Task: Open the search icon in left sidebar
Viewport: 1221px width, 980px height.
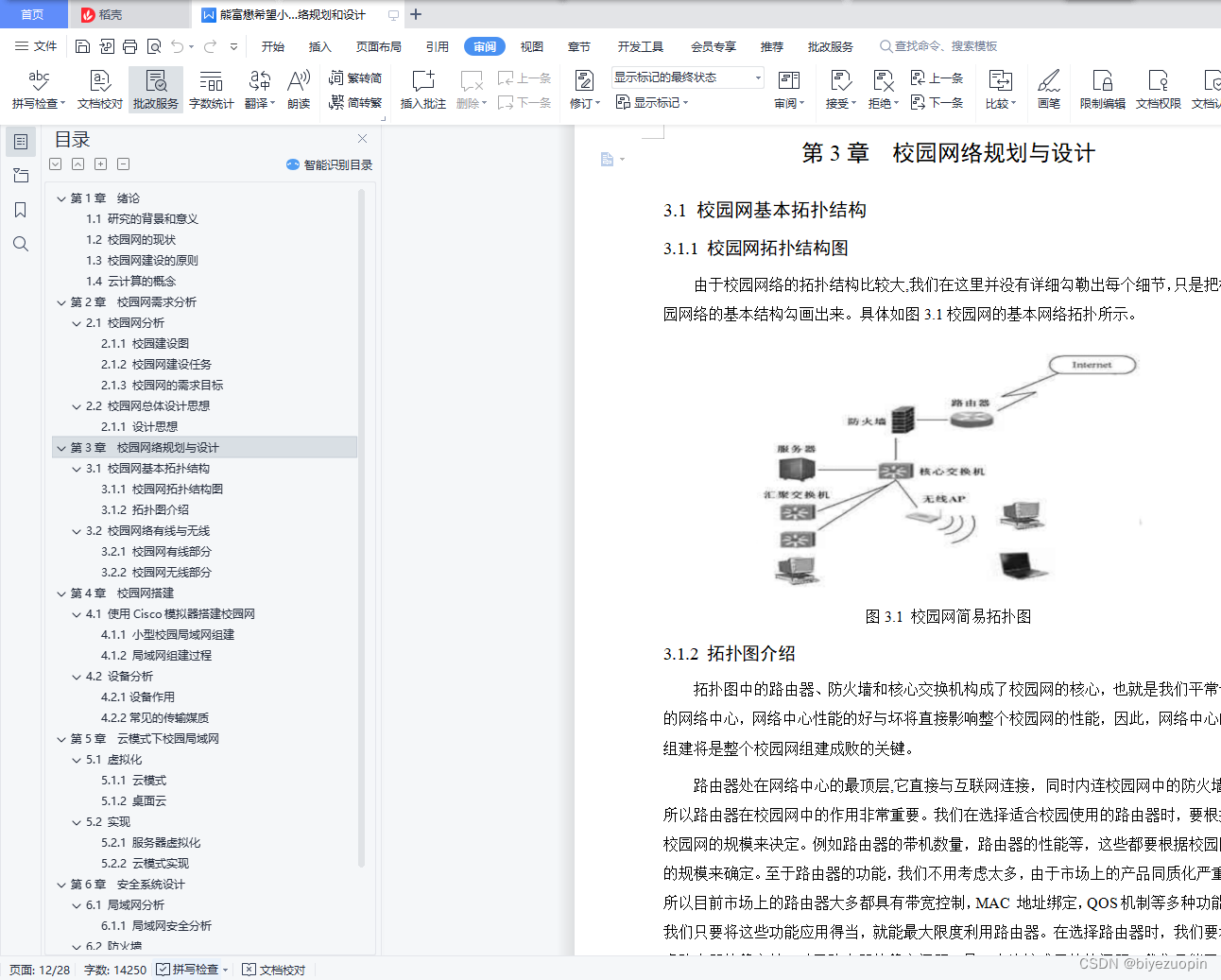Action: coord(20,244)
